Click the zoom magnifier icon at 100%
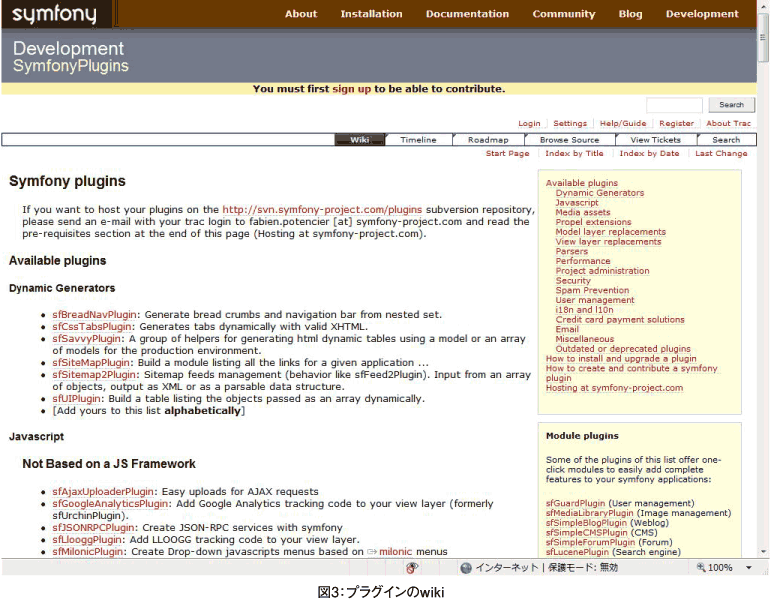771x603 pixels. pyautogui.click(x=701, y=567)
